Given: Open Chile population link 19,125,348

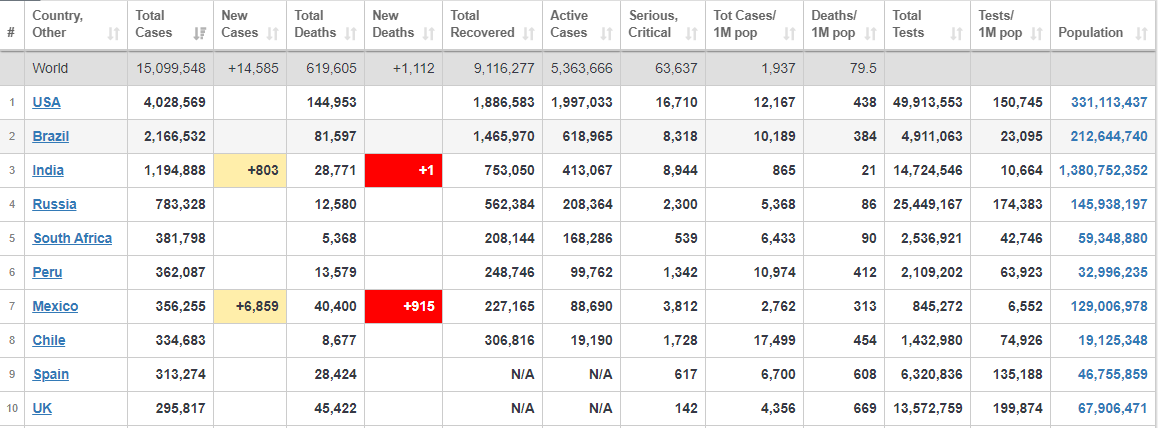Looking at the screenshot, I should (x=1113, y=340).
